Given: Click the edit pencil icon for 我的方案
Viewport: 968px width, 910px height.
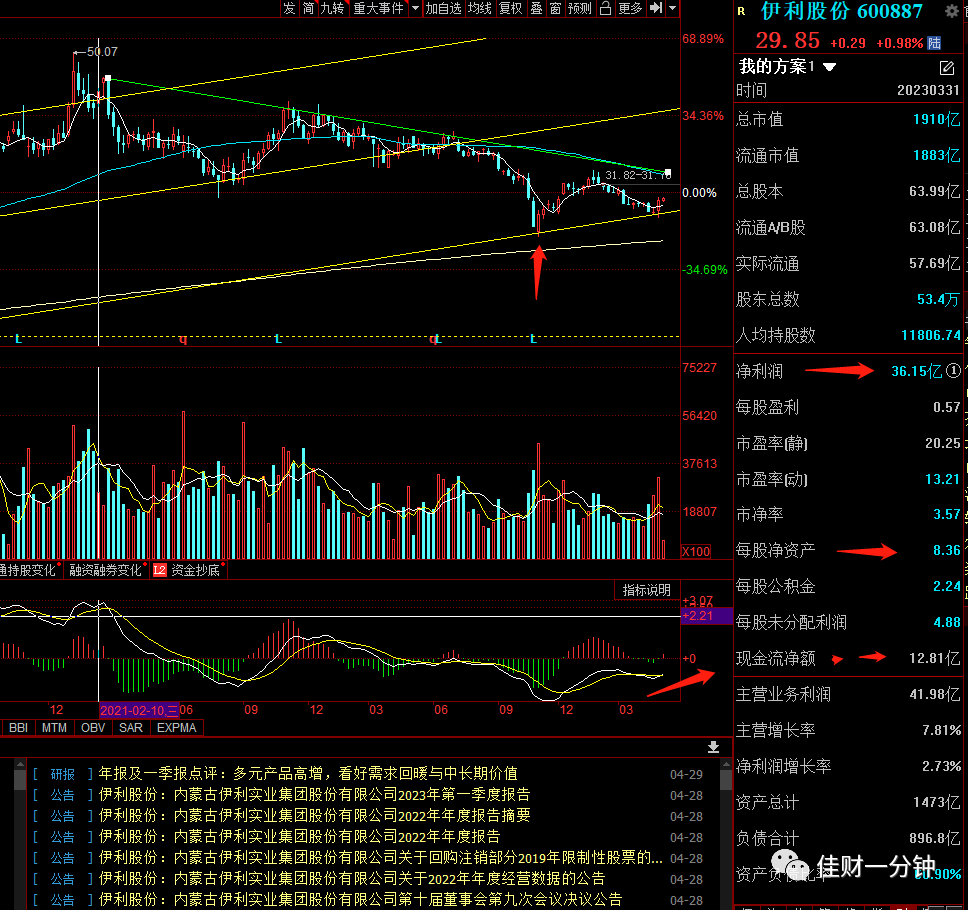Looking at the screenshot, I should coord(946,67).
